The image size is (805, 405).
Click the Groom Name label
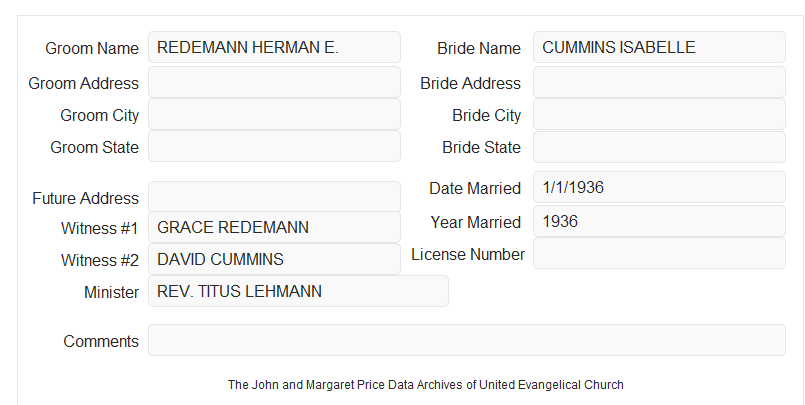pyautogui.click(x=92, y=48)
